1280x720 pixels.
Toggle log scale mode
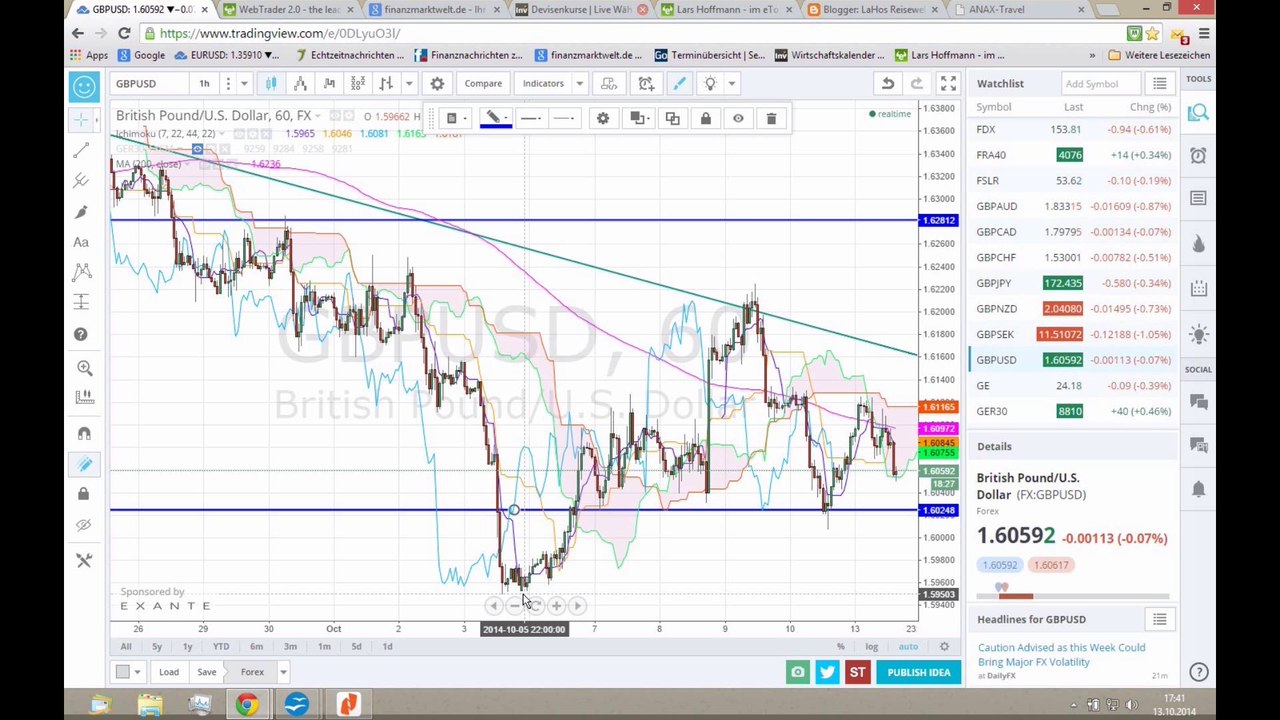[872, 647]
